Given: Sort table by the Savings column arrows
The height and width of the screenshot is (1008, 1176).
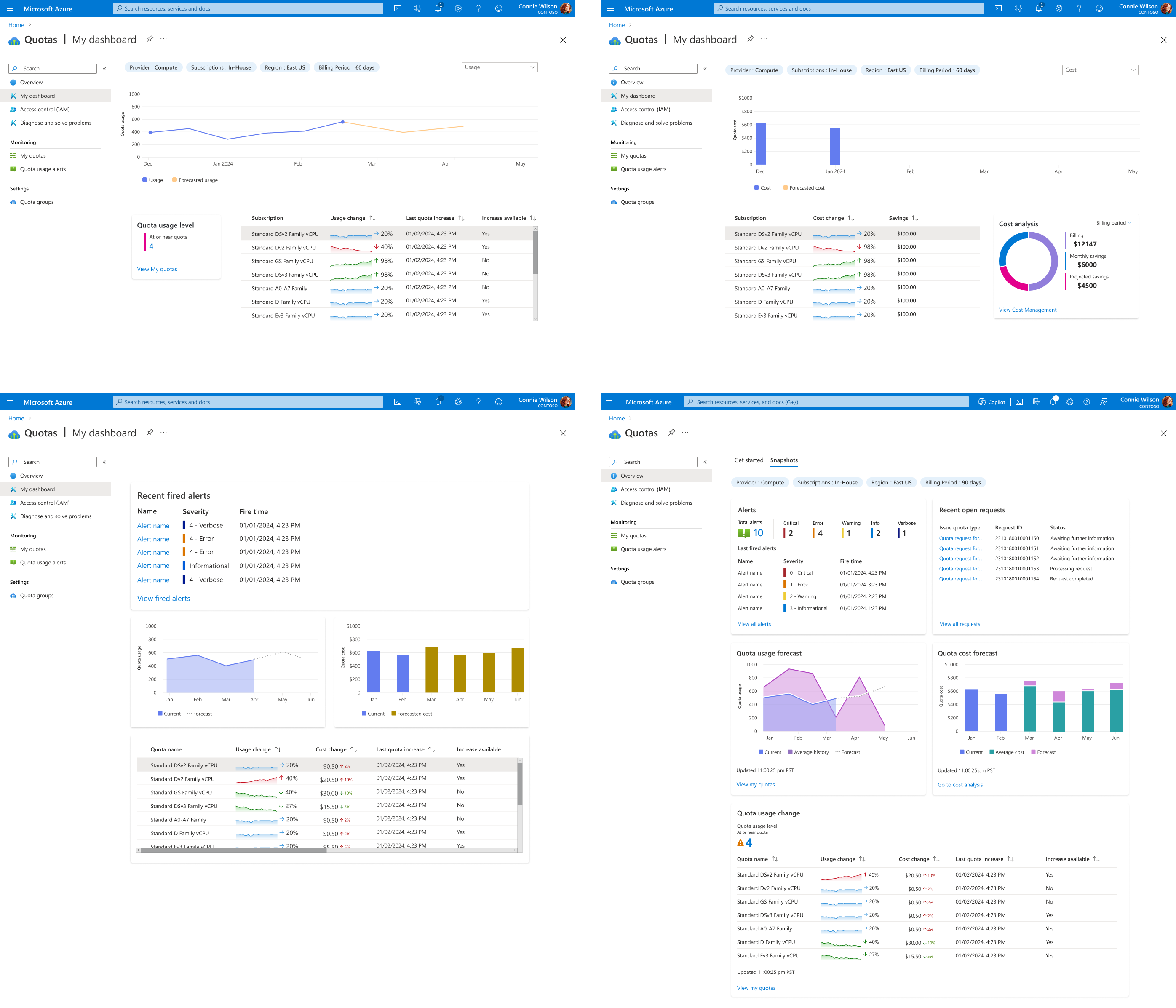Looking at the screenshot, I should (x=915, y=218).
